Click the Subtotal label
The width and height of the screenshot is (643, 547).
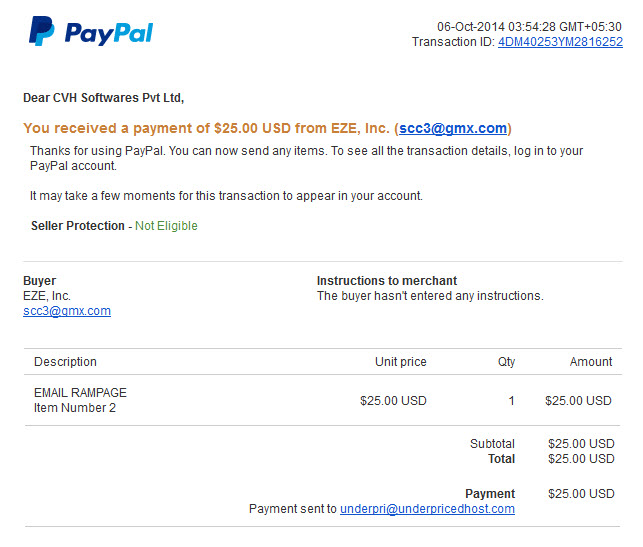[492, 444]
